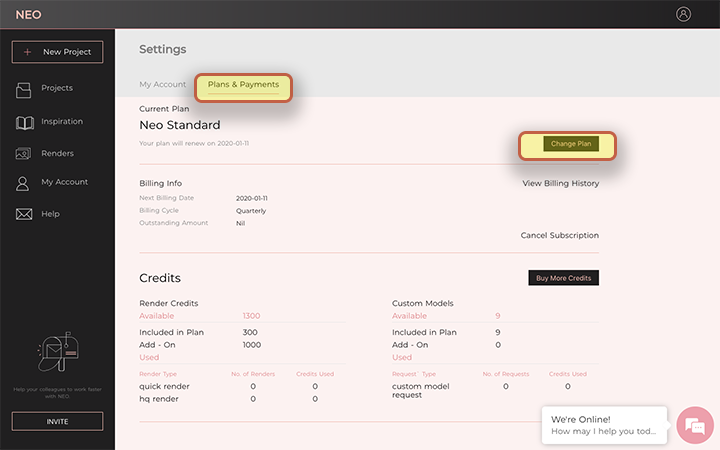Viewport: 720px width, 450px height.
Task: Click the custom model request row label
Action: [x=421, y=390]
